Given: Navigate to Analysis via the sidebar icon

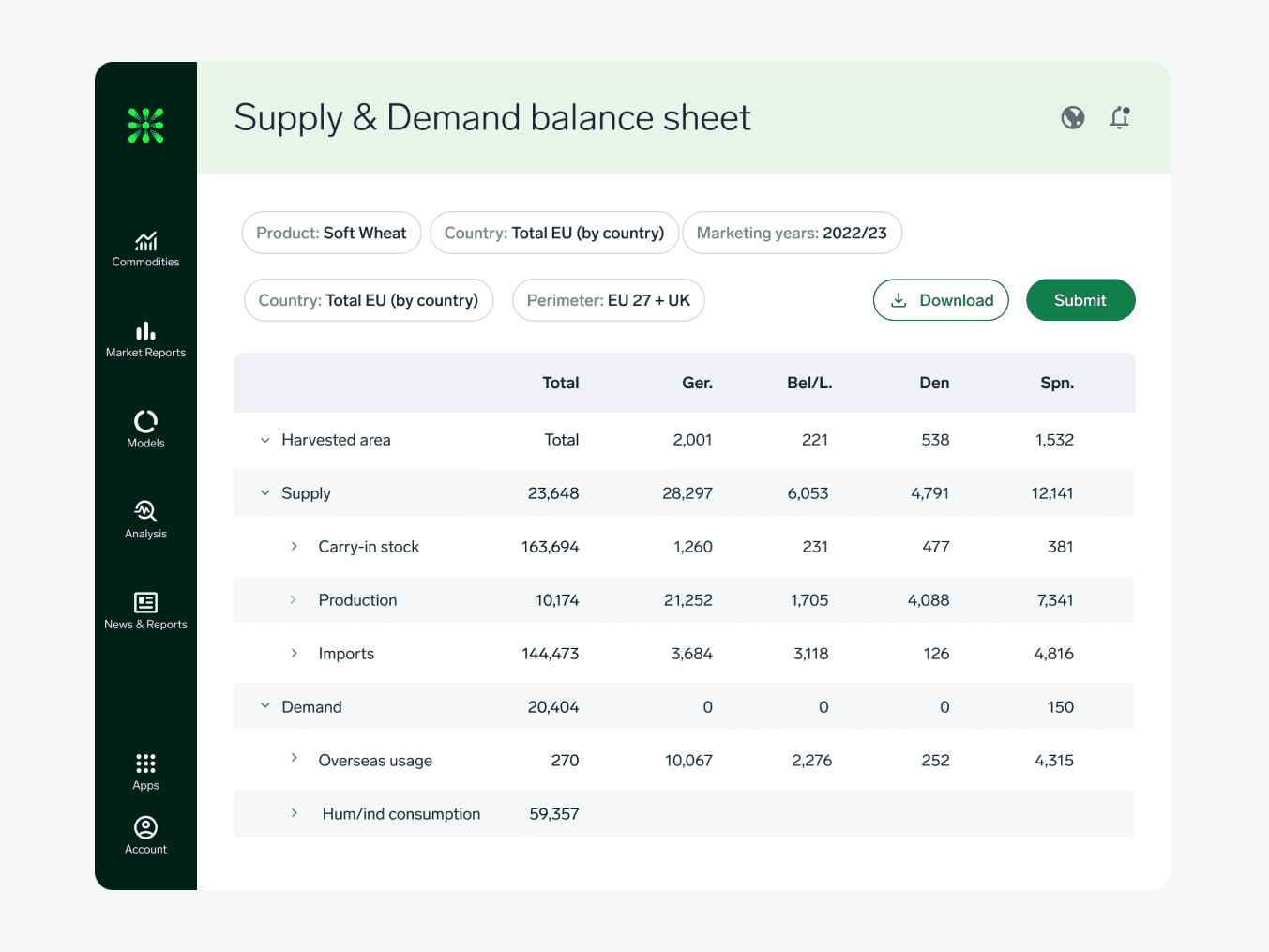Looking at the screenshot, I should click(145, 519).
